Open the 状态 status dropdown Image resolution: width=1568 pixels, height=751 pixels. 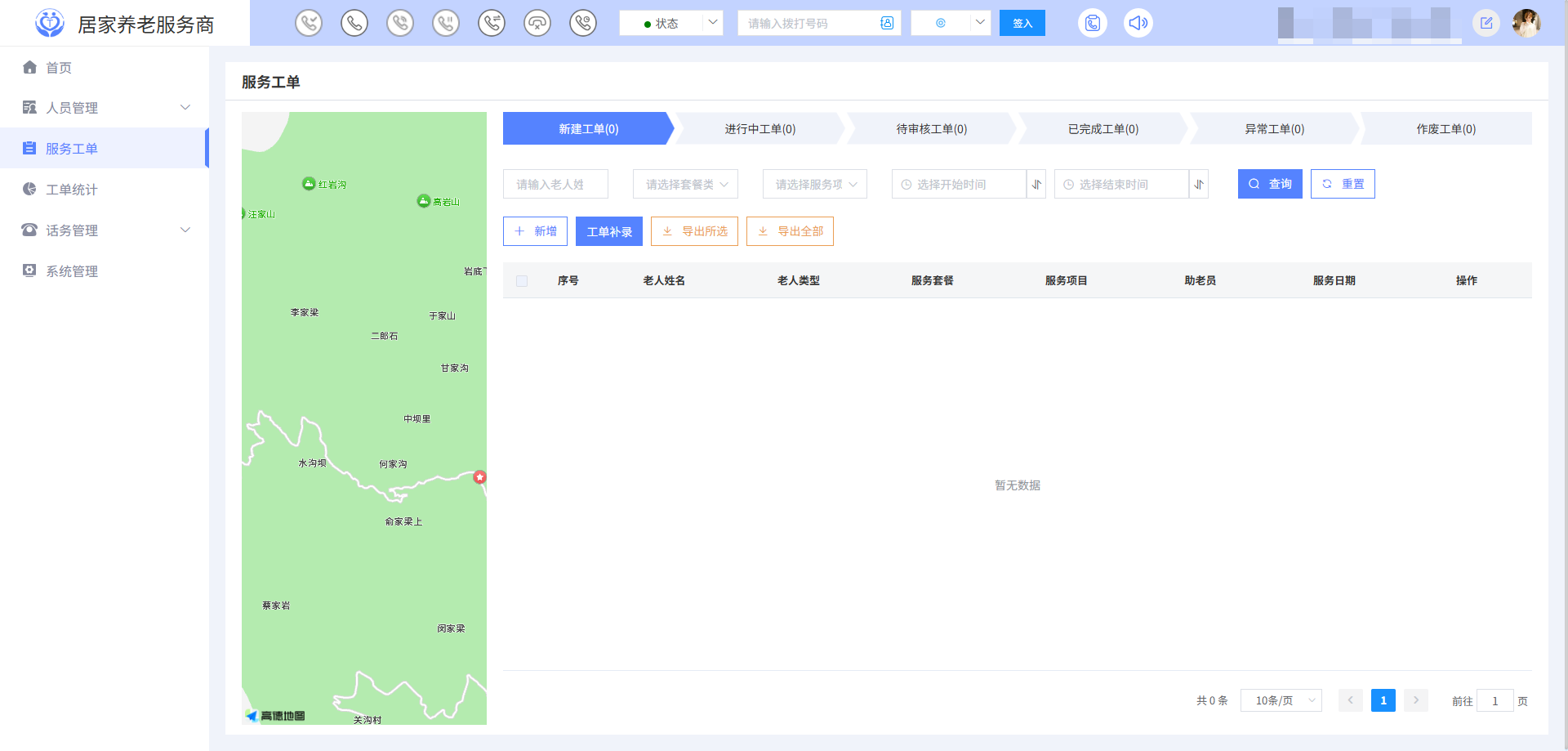[x=671, y=23]
